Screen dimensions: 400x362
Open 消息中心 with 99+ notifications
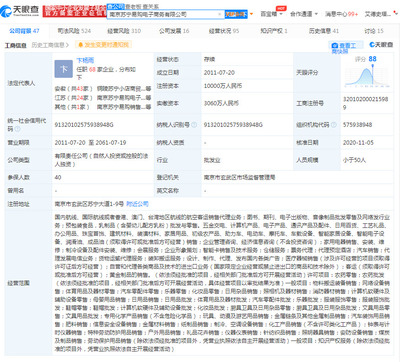[x=341, y=14]
